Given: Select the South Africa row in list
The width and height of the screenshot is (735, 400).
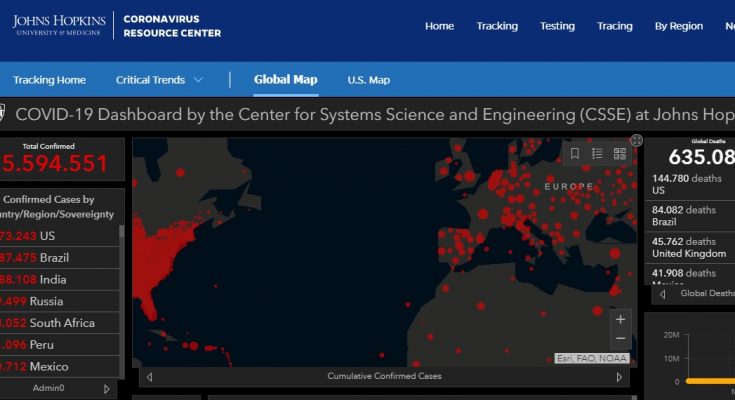Looking at the screenshot, I should pyautogui.click(x=60, y=323).
